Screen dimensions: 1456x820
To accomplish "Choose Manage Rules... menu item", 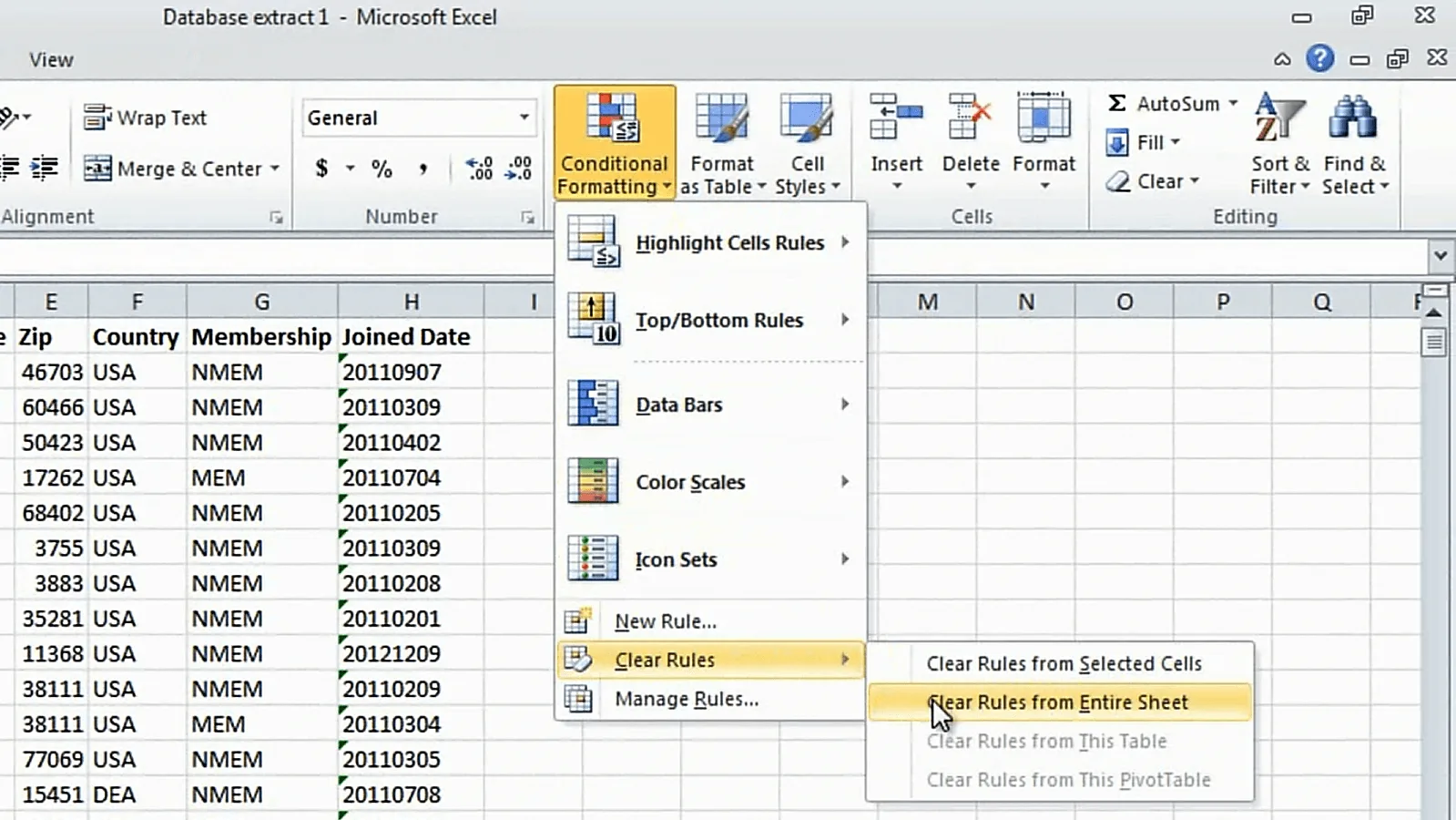I will tap(710, 699).
